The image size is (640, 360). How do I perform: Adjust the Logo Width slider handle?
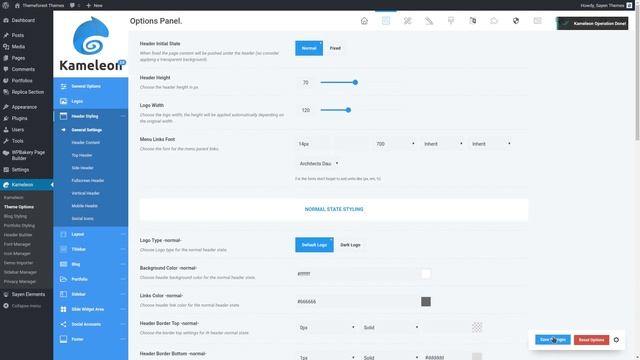click(x=348, y=110)
